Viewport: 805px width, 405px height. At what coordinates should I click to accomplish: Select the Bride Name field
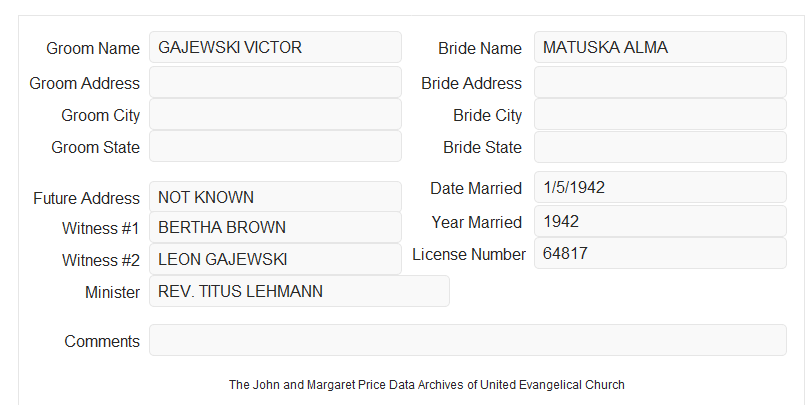point(660,47)
